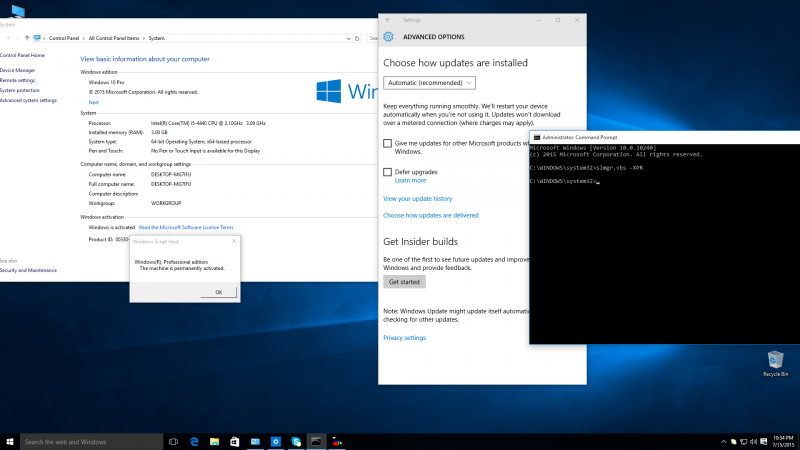Minimize the Settings window
The width and height of the screenshot is (800, 450).
point(538,20)
